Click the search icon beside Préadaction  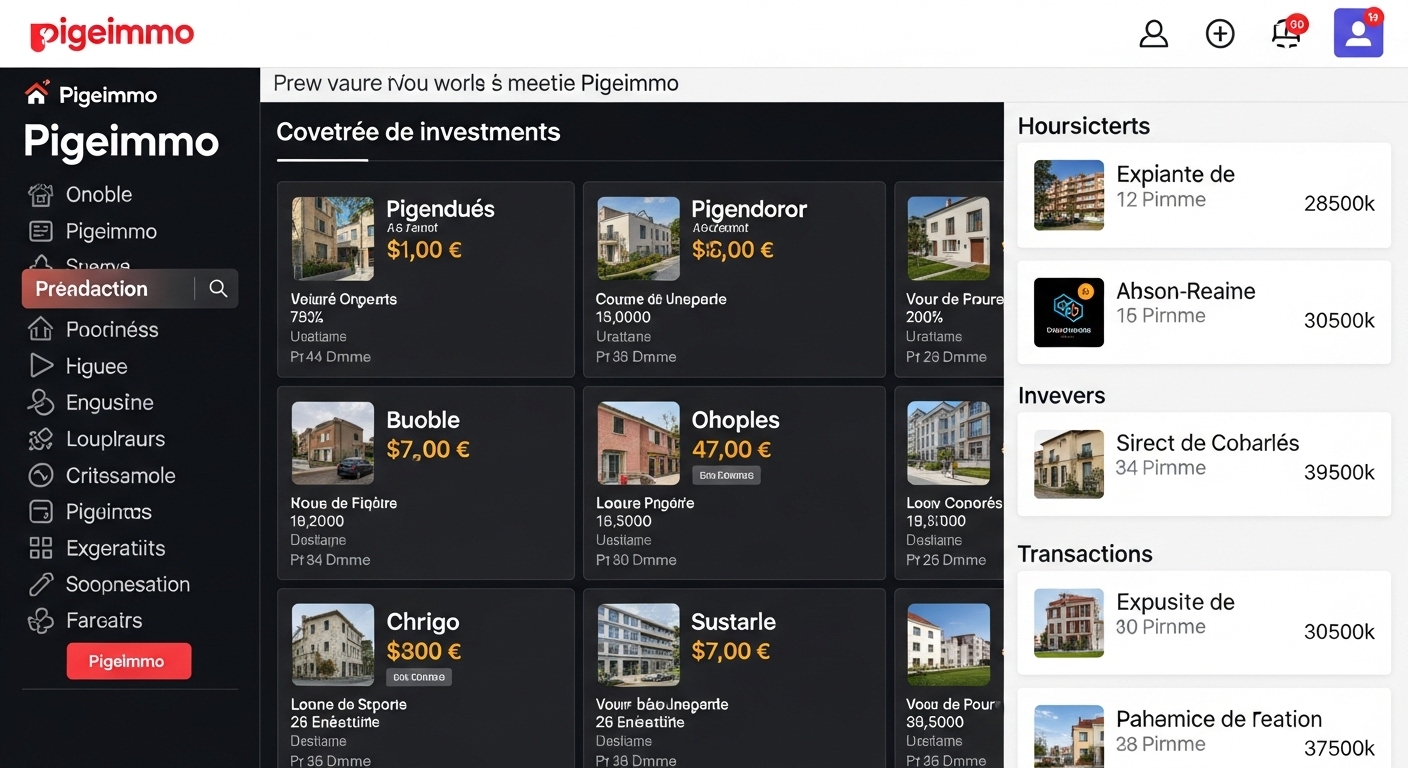pos(218,289)
